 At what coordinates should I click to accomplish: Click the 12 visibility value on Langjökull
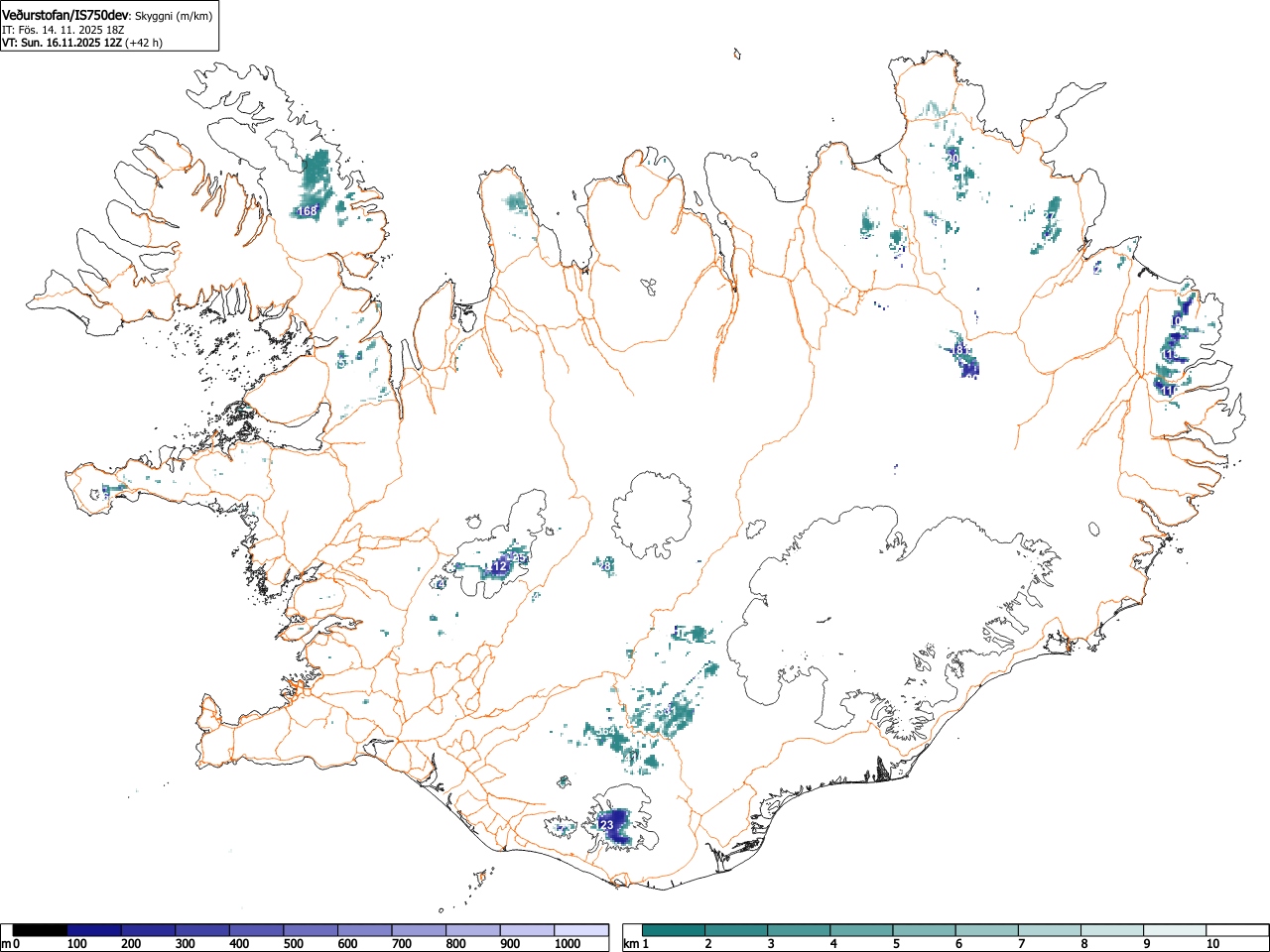point(500,565)
